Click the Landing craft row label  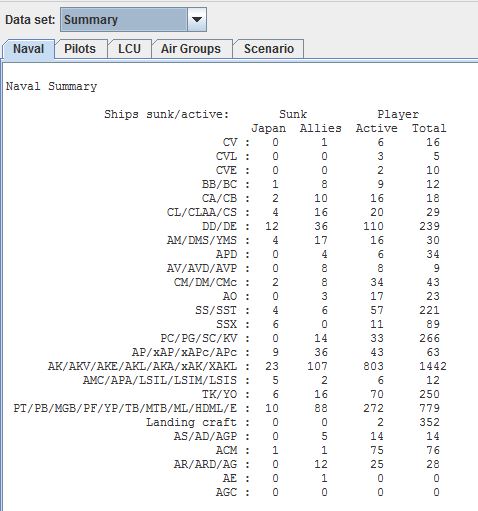[192, 422]
